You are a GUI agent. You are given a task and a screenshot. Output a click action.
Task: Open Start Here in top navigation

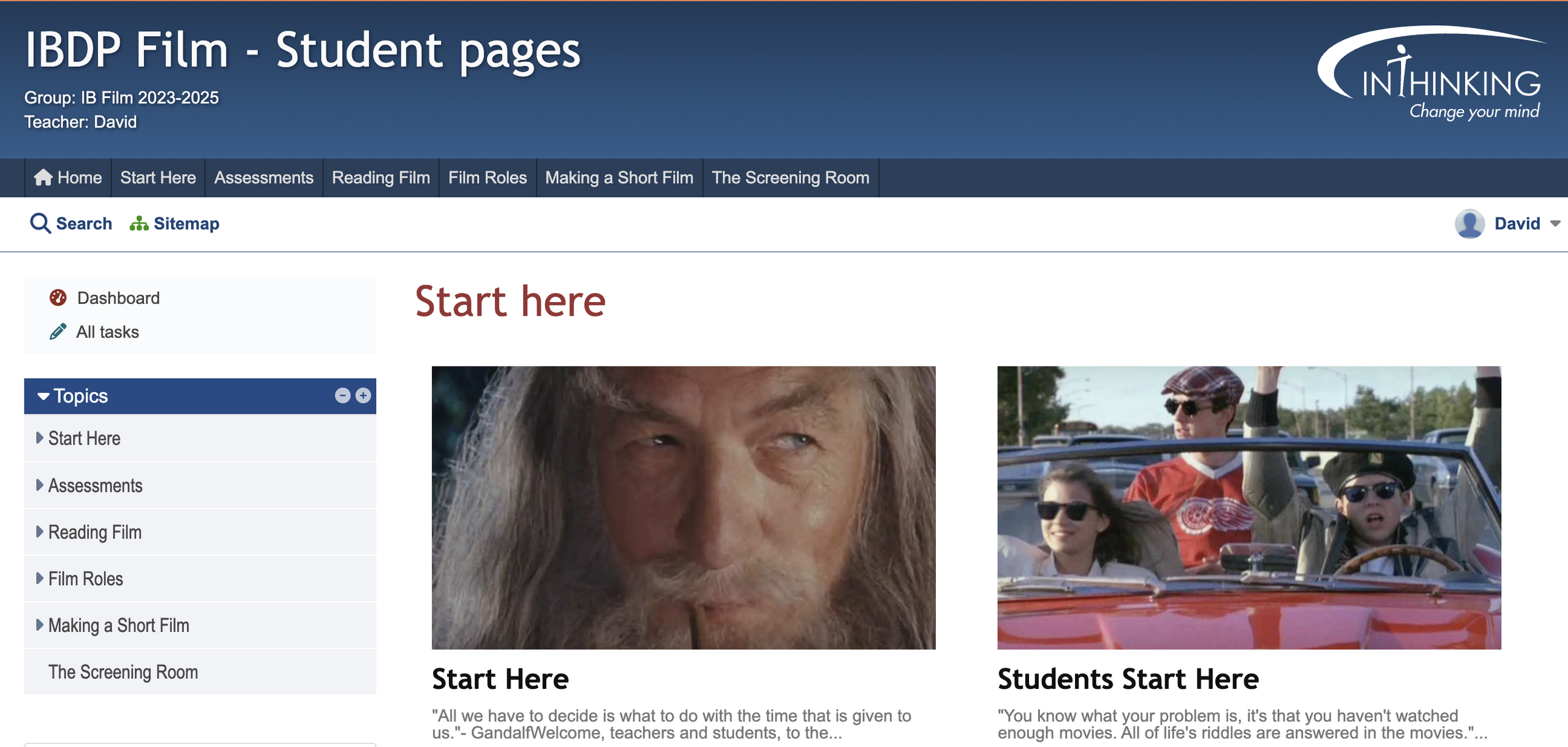coord(158,178)
